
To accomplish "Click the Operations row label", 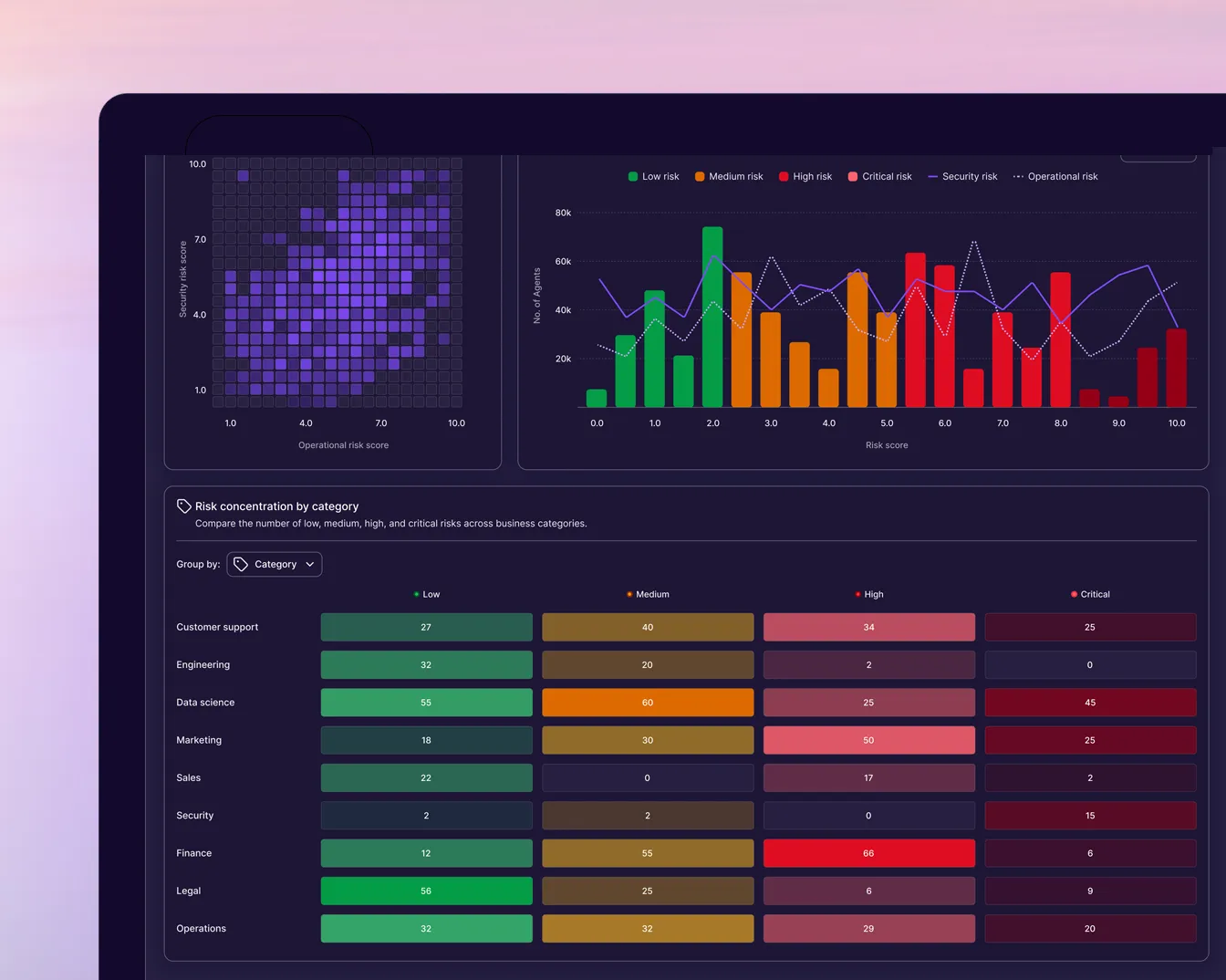I will pyautogui.click(x=201, y=928).
